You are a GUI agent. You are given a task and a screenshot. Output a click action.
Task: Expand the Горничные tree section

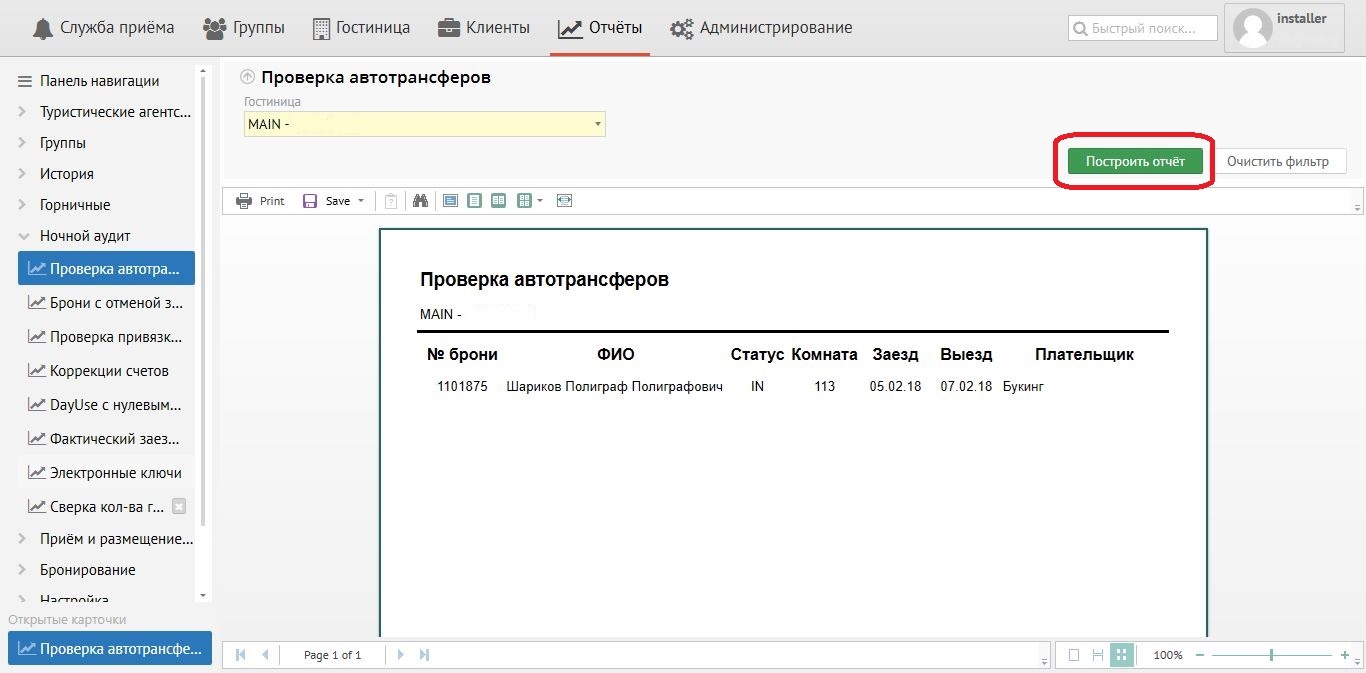point(22,205)
